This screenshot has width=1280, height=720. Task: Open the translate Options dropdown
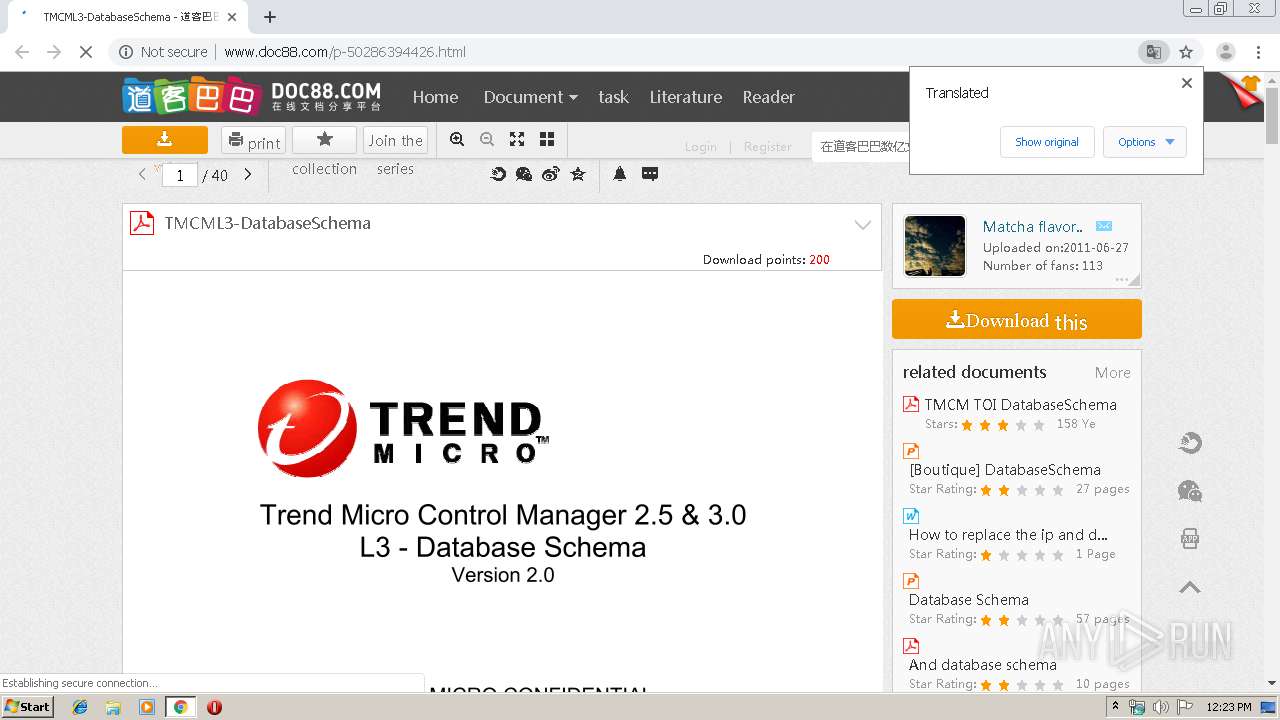click(1145, 142)
